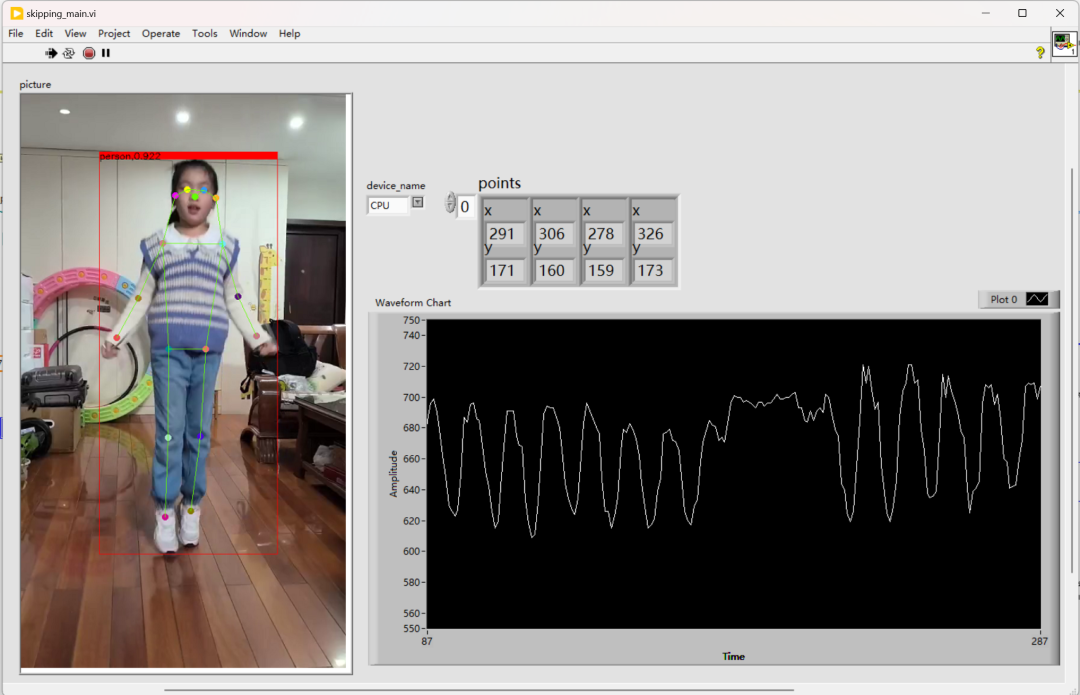The height and width of the screenshot is (695, 1080).
Task: Click the points array index stepper
Action: point(450,203)
